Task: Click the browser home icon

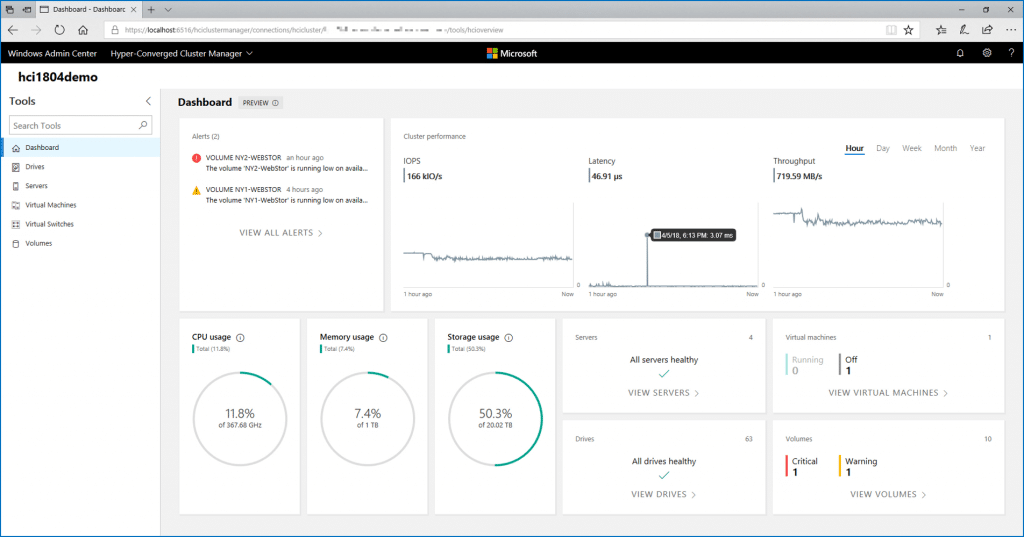Action: [x=83, y=30]
